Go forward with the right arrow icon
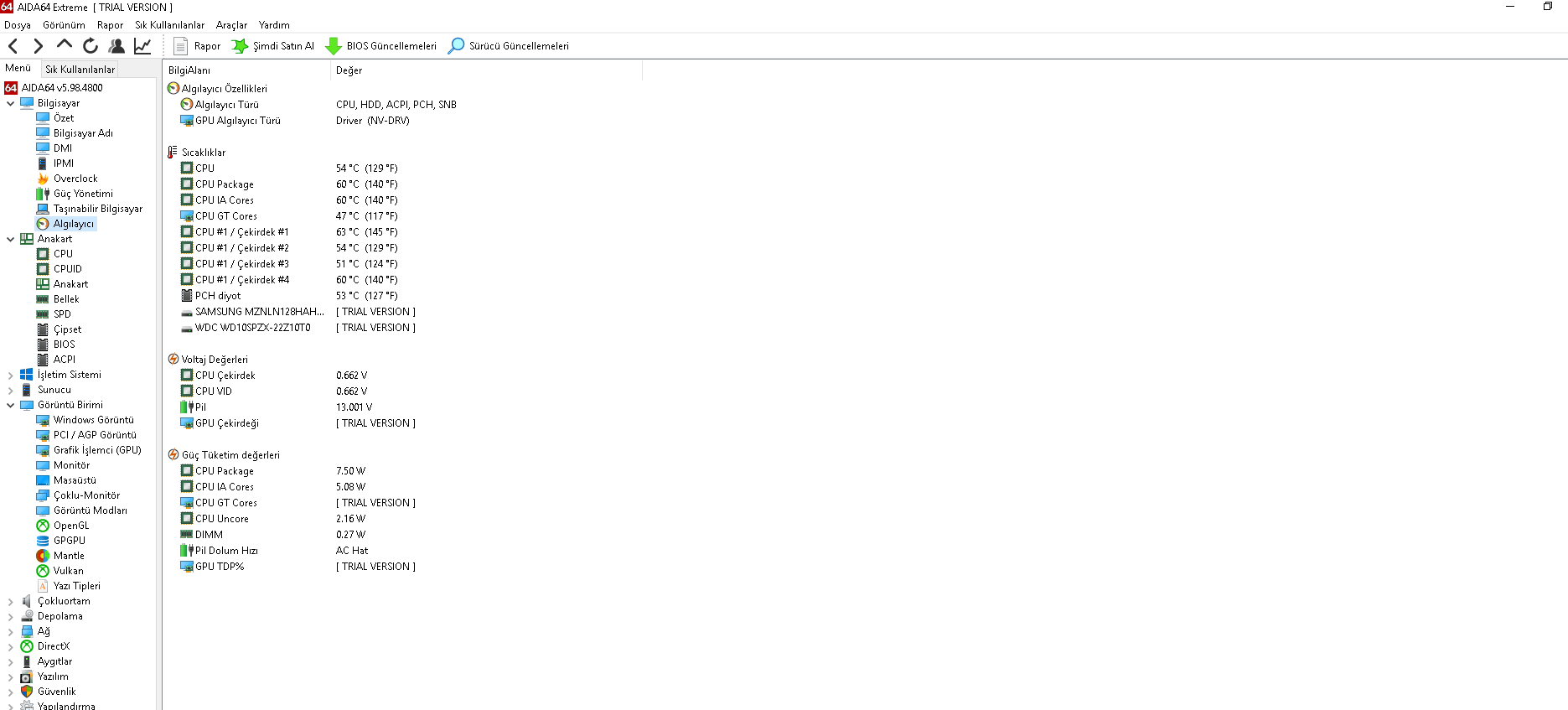 click(x=39, y=46)
